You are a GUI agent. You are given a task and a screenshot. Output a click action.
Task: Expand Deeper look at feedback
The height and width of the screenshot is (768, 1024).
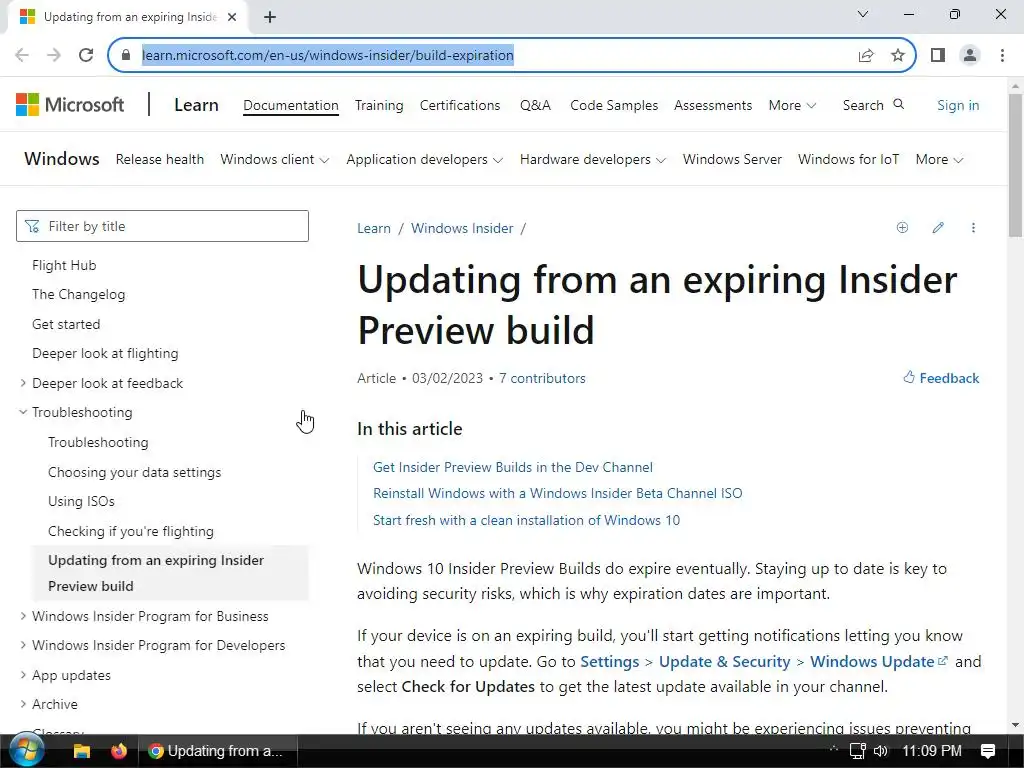[x=23, y=383]
